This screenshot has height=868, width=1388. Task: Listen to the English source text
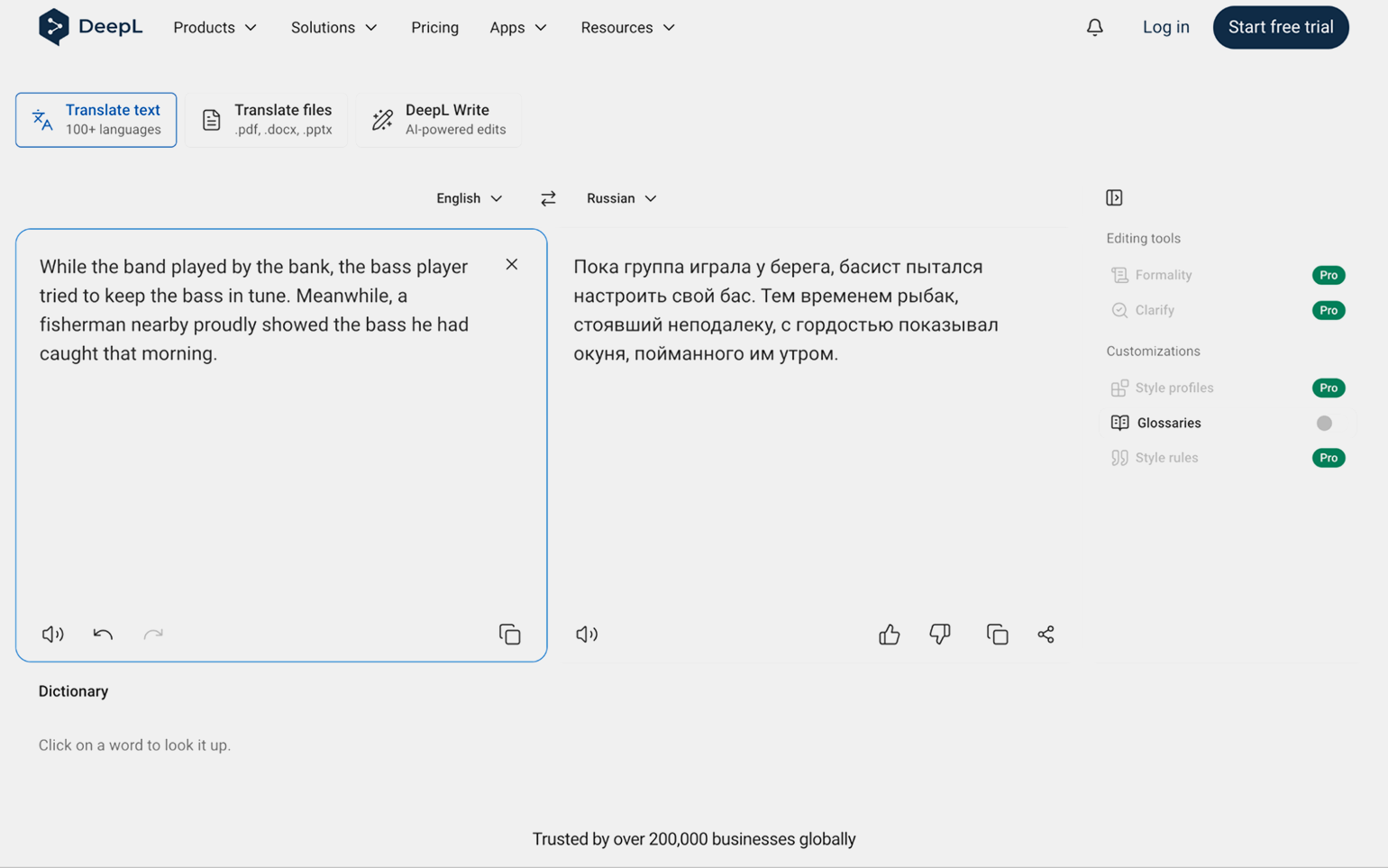click(x=52, y=634)
